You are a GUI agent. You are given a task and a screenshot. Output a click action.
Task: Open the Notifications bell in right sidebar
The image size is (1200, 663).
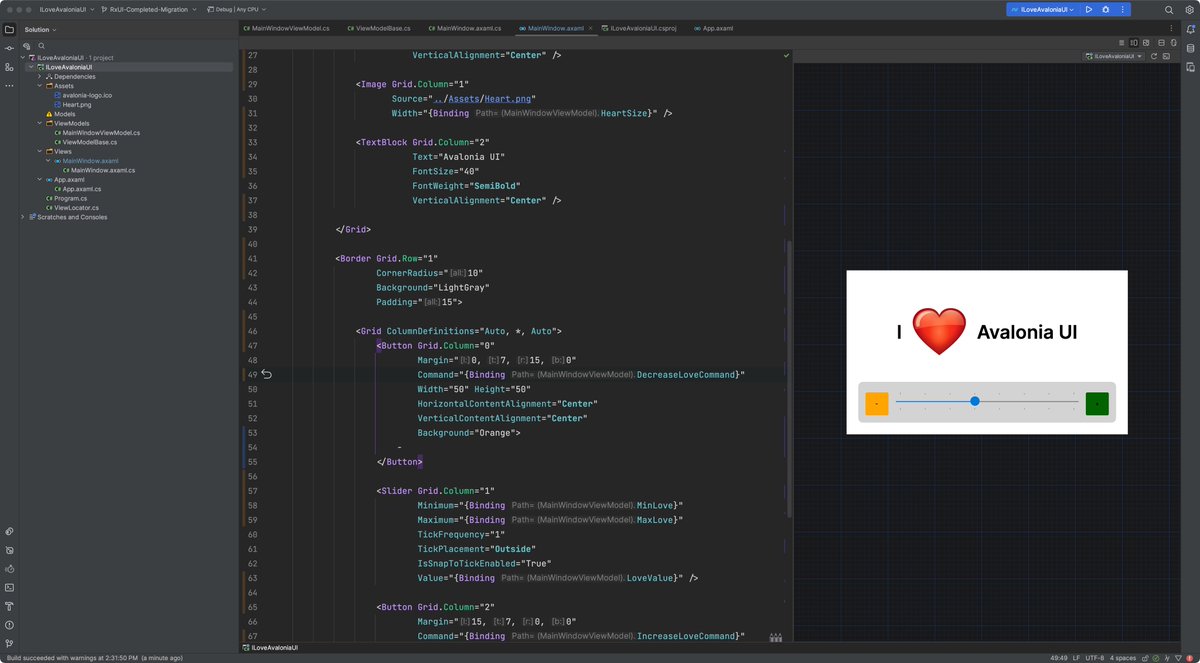click(1190, 29)
